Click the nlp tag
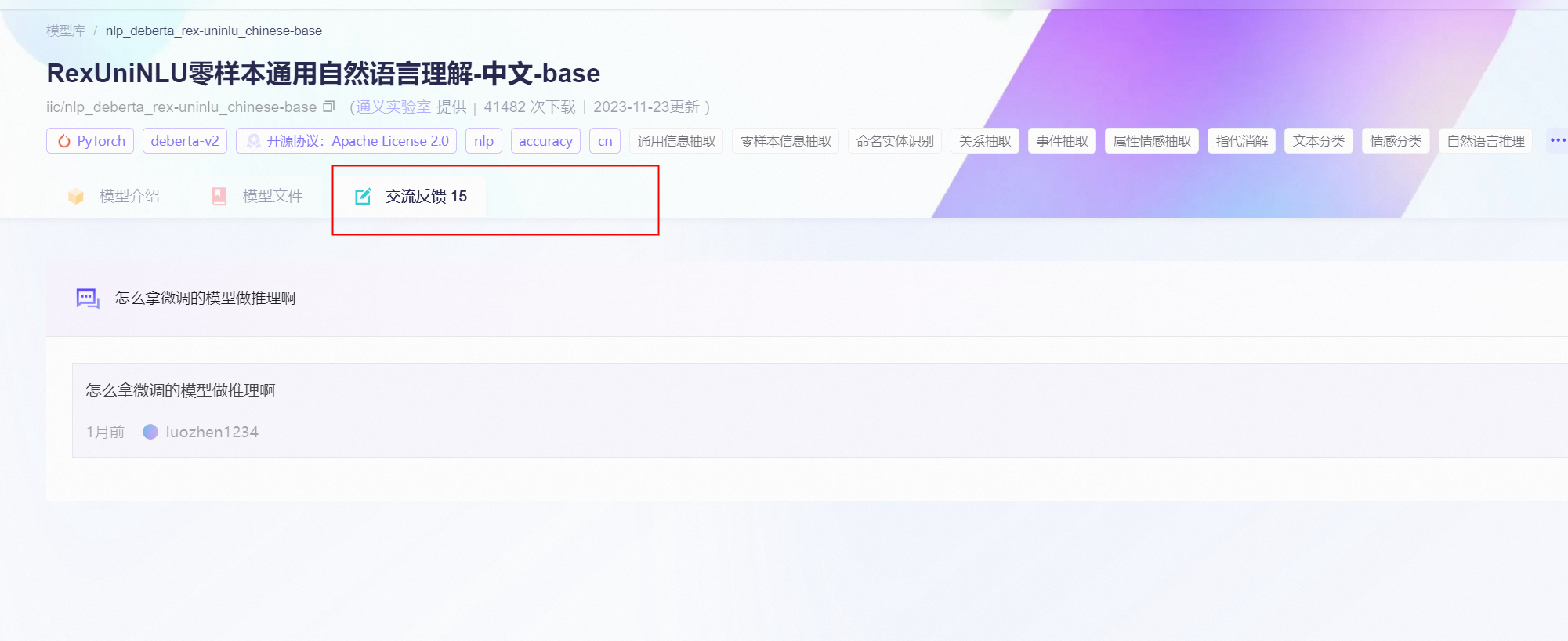The height and width of the screenshot is (641, 1568). 483,141
